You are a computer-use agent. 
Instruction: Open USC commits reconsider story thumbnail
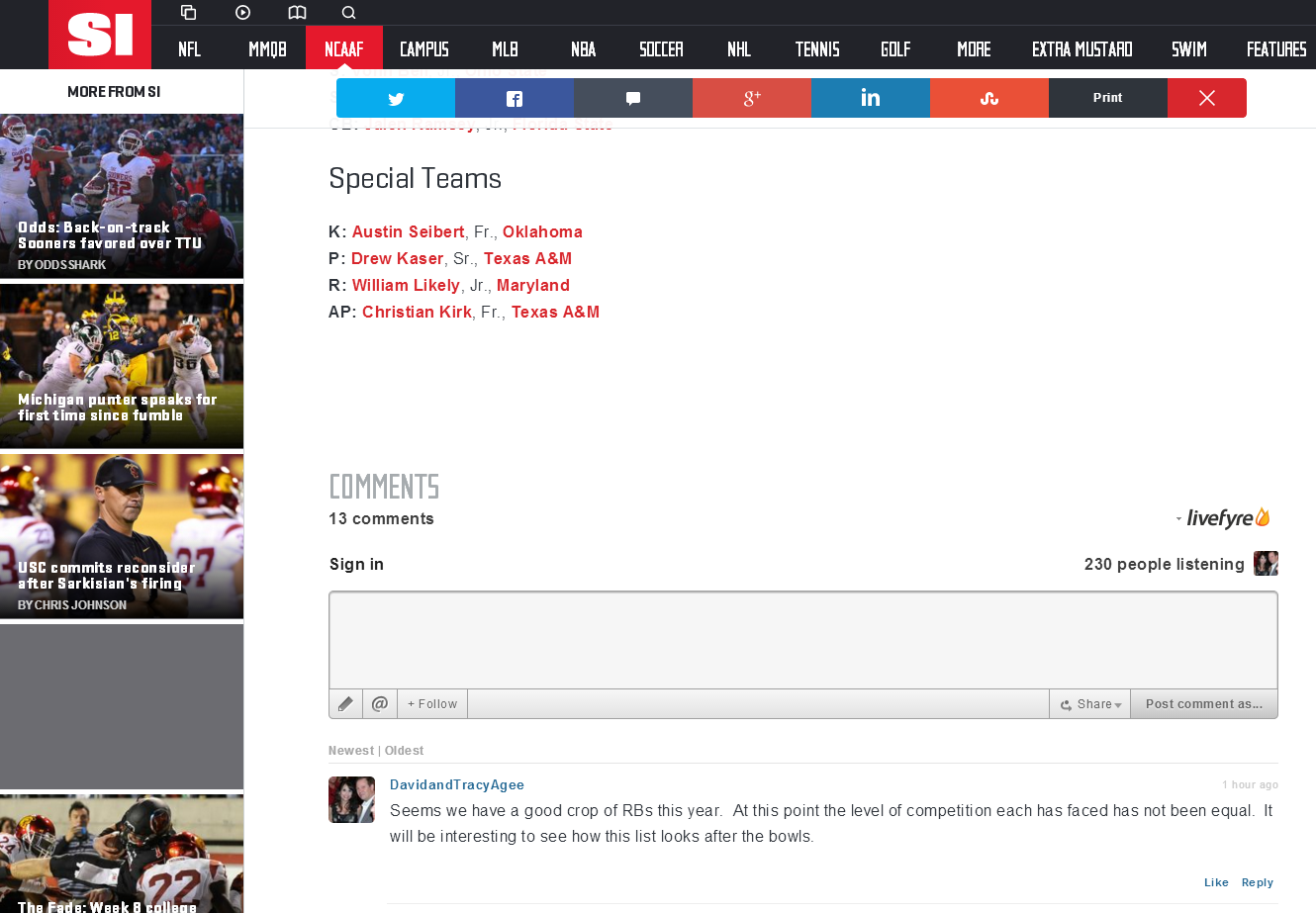122,537
